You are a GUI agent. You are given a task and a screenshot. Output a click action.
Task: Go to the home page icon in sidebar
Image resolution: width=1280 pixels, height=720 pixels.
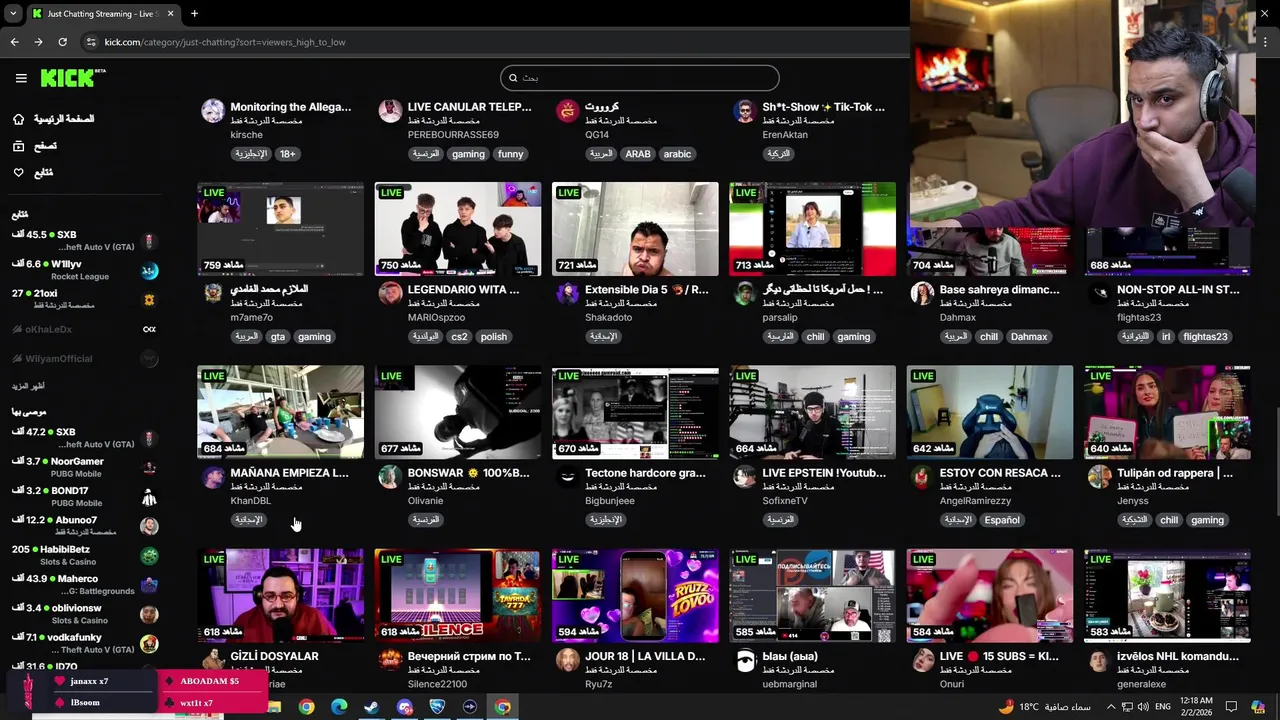tap(18, 119)
